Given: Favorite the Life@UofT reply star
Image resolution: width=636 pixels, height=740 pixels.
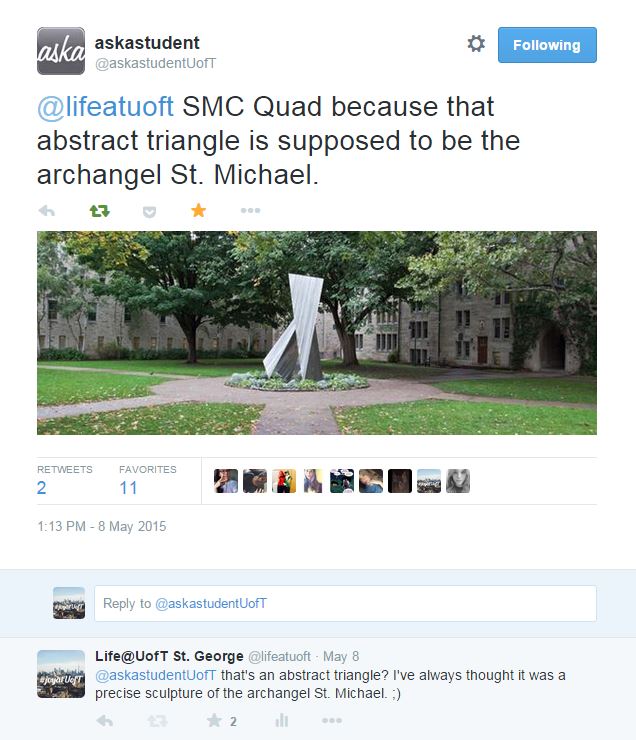Looking at the screenshot, I should [214, 720].
